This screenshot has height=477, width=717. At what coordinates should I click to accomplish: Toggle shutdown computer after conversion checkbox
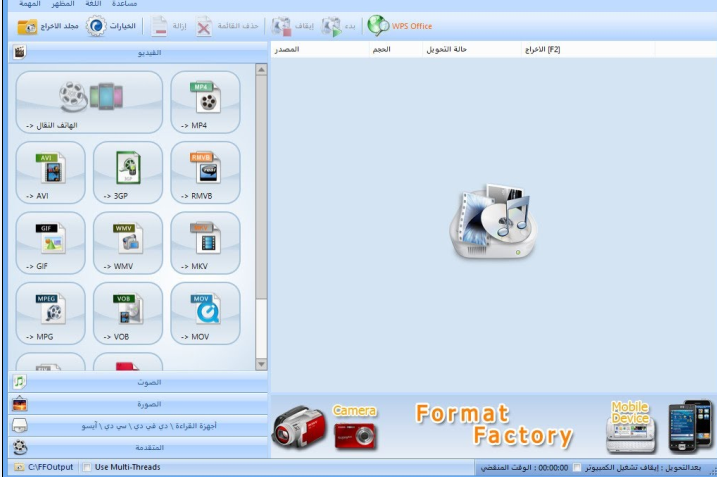pyautogui.click(x=577, y=467)
